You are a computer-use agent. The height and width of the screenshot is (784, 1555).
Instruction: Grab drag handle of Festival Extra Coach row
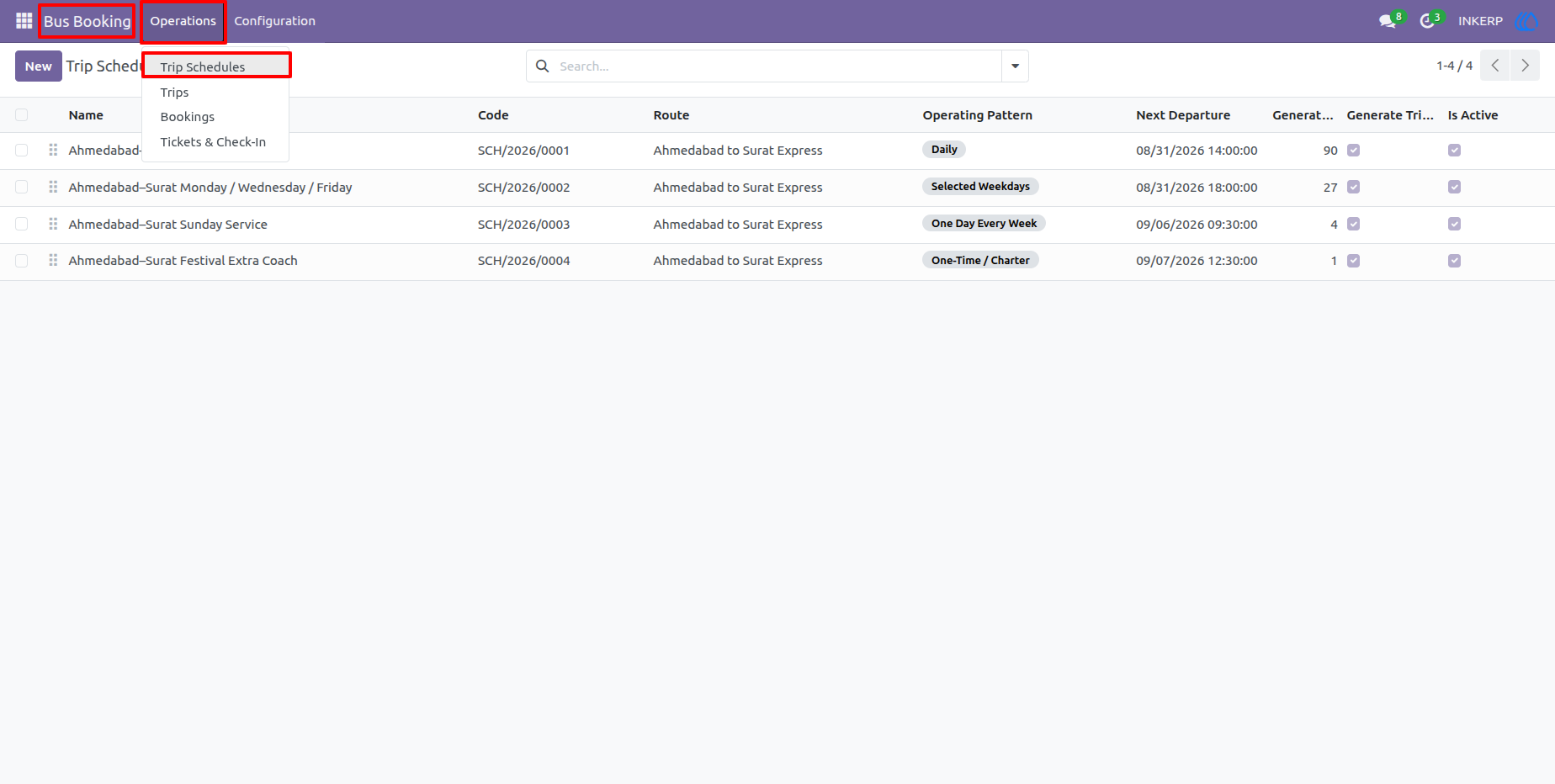point(53,261)
